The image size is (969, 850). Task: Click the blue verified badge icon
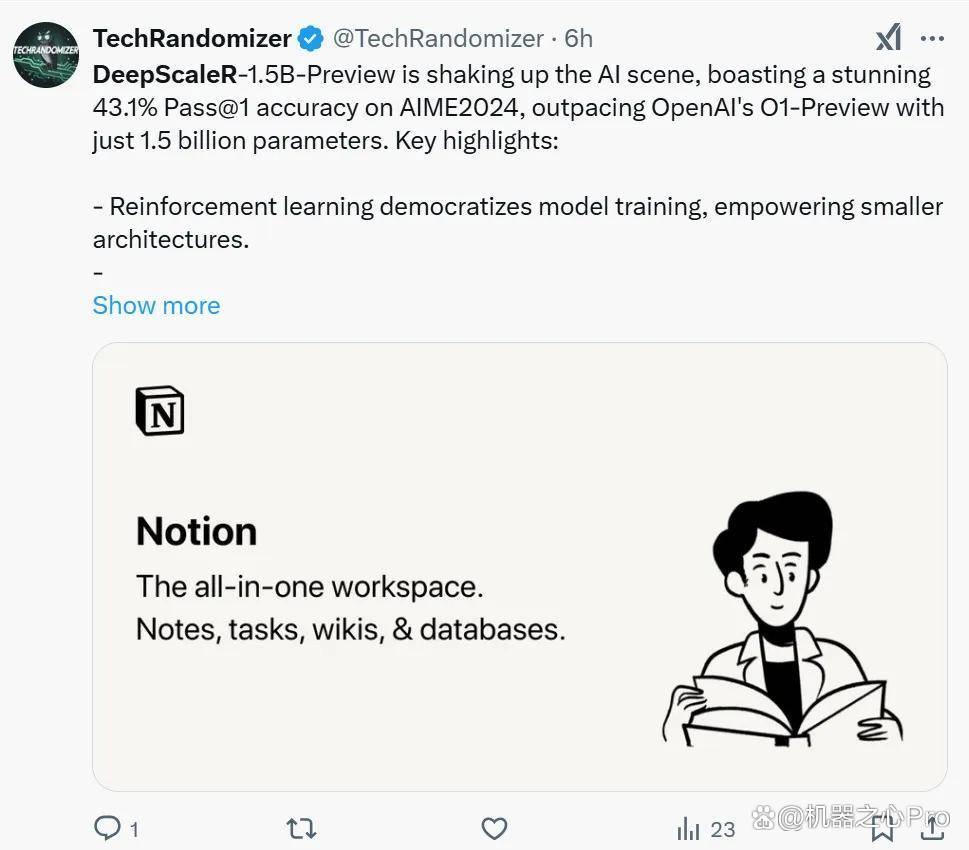point(310,39)
